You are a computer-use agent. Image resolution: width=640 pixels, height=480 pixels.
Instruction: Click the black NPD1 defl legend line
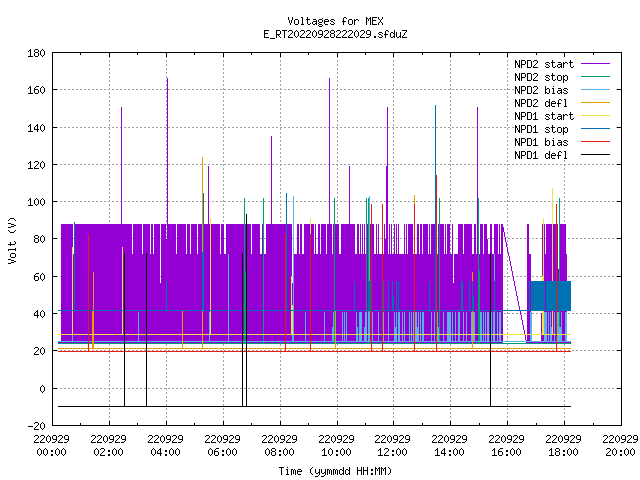click(x=595, y=155)
